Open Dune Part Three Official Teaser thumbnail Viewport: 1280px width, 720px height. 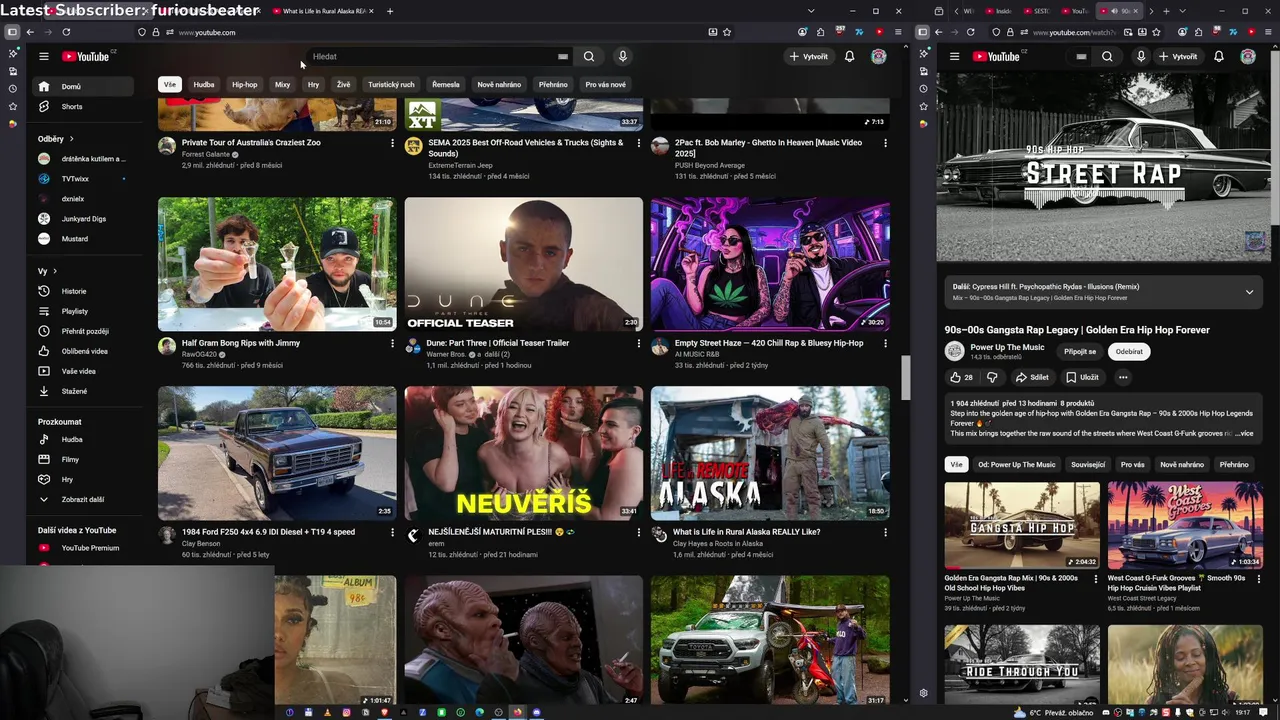click(x=523, y=264)
